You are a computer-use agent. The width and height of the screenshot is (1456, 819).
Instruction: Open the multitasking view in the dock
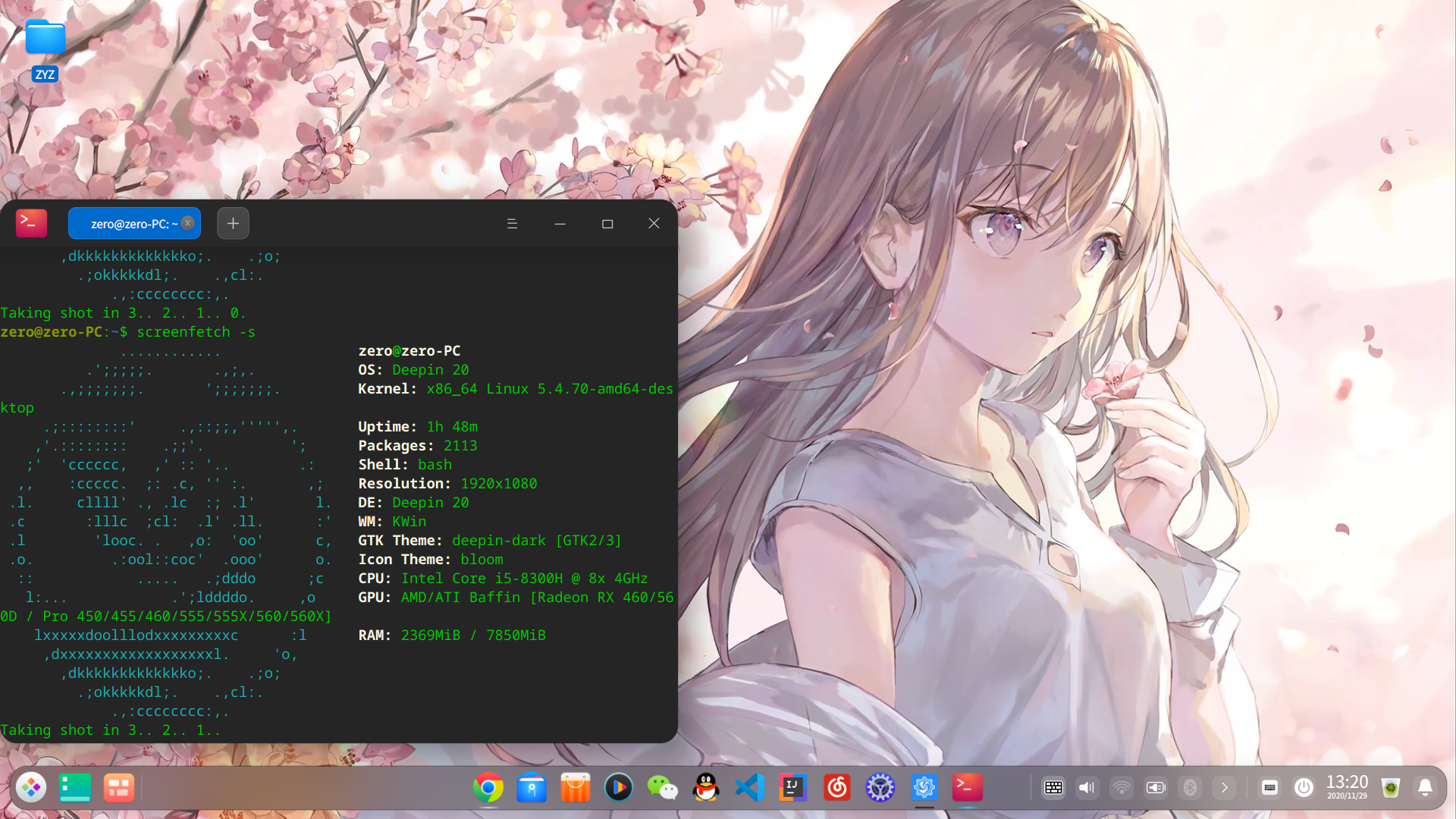coord(119,788)
